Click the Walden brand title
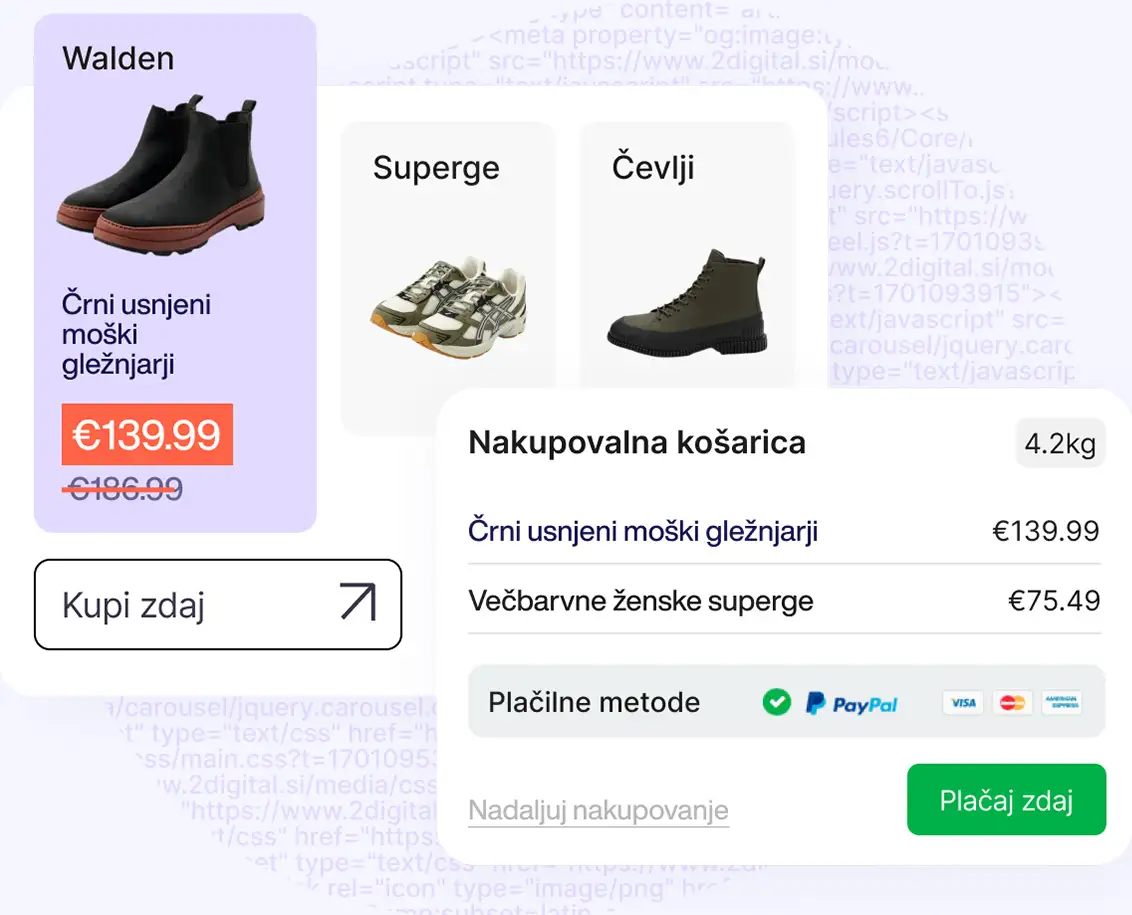Image resolution: width=1132 pixels, height=915 pixels. tap(118, 58)
